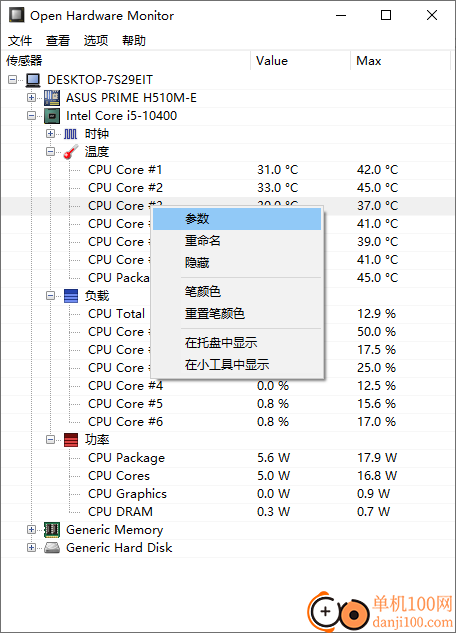The image size is (456, 633).
Task: Select the Generic Hard Disk label
Action: point(119,548)
